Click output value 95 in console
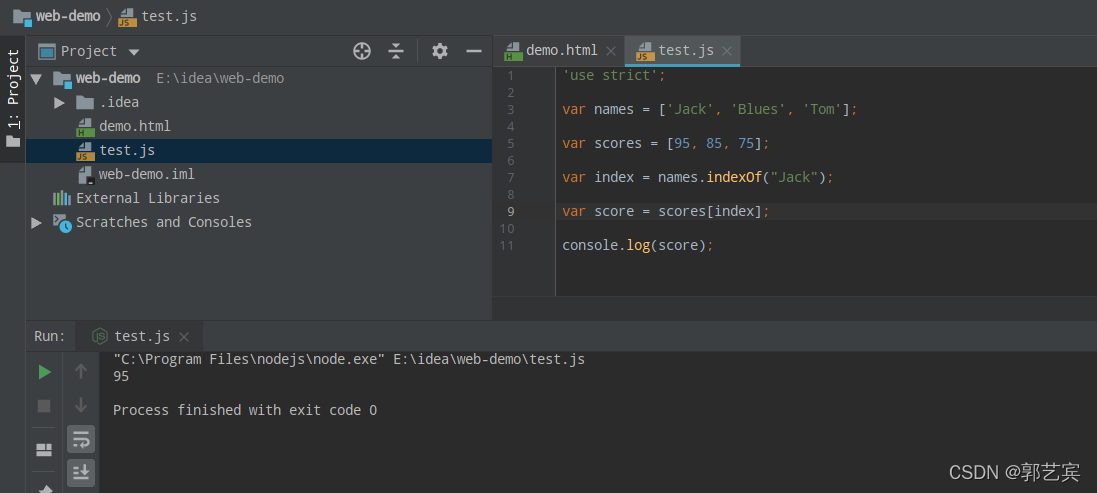1097x493 pixels. [121, 376]
